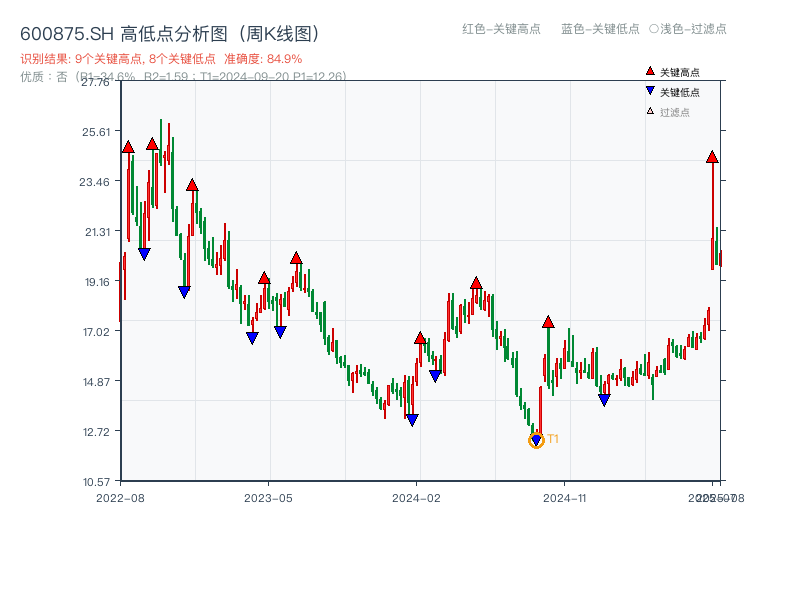Click the first red key-high marker near 2022-08
Screen dimensions: 800x600
click(127, 146)
